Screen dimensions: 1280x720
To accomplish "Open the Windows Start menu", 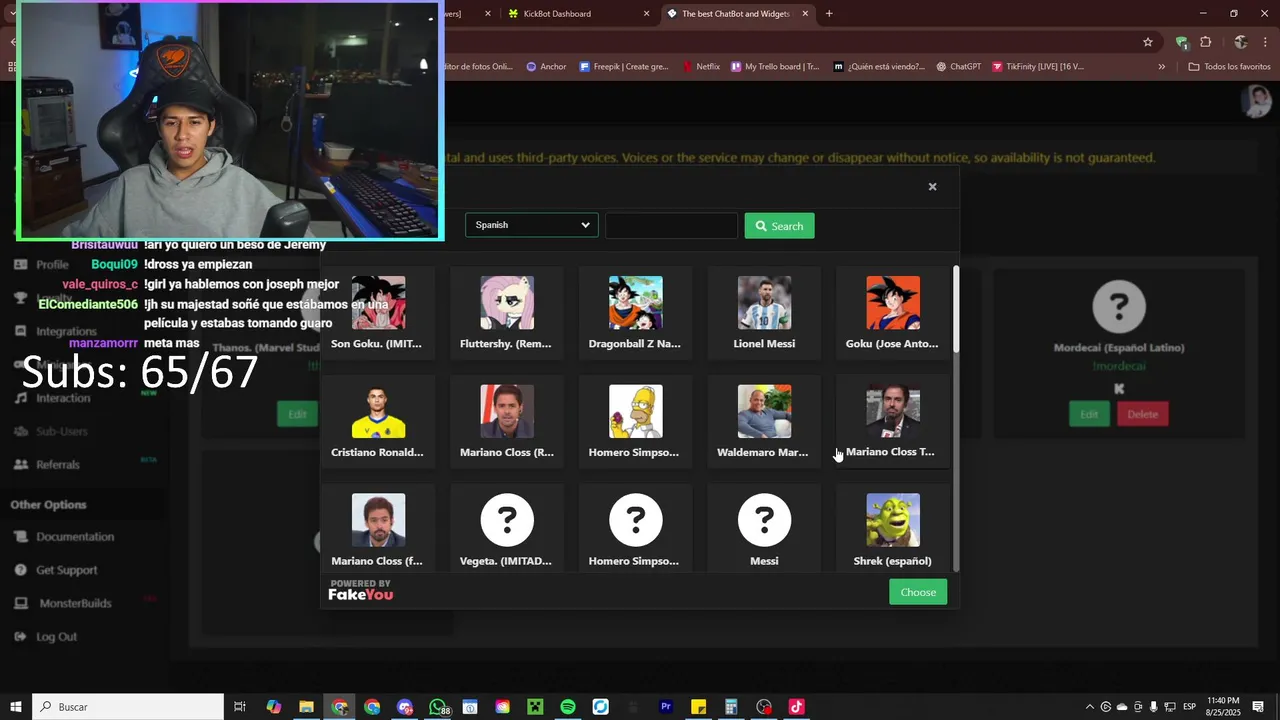I will coord(15,707).
